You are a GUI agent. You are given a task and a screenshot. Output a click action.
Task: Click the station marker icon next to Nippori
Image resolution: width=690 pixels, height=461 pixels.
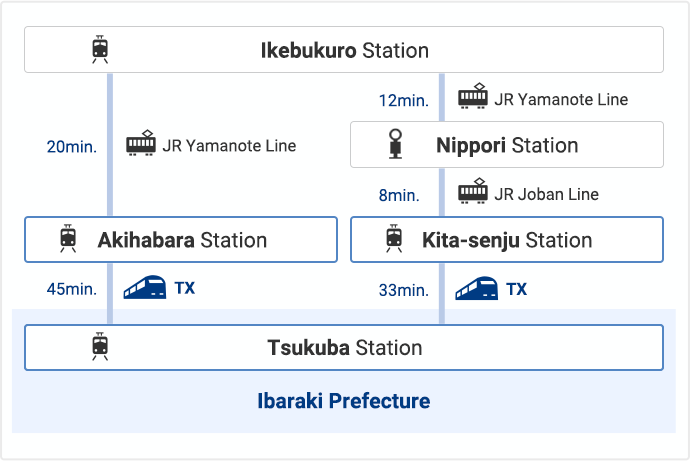[395, 143]
